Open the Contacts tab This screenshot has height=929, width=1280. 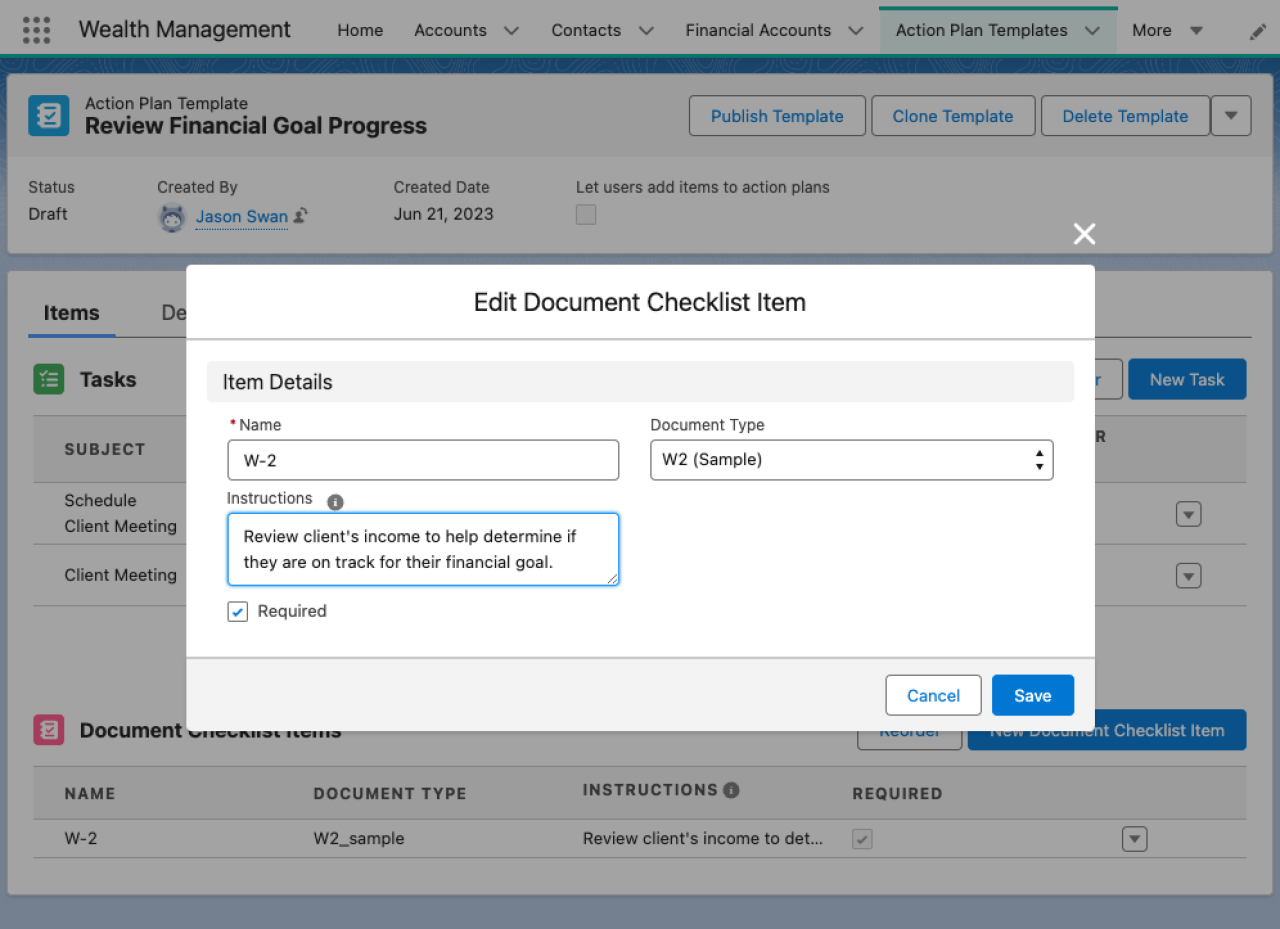(586, 30)
